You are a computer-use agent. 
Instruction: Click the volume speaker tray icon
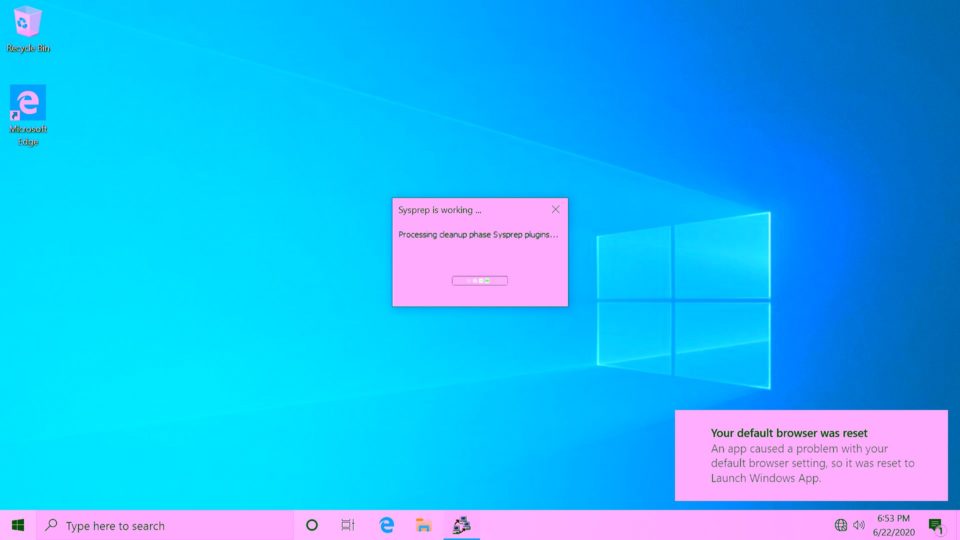click(x=859, y=525)
